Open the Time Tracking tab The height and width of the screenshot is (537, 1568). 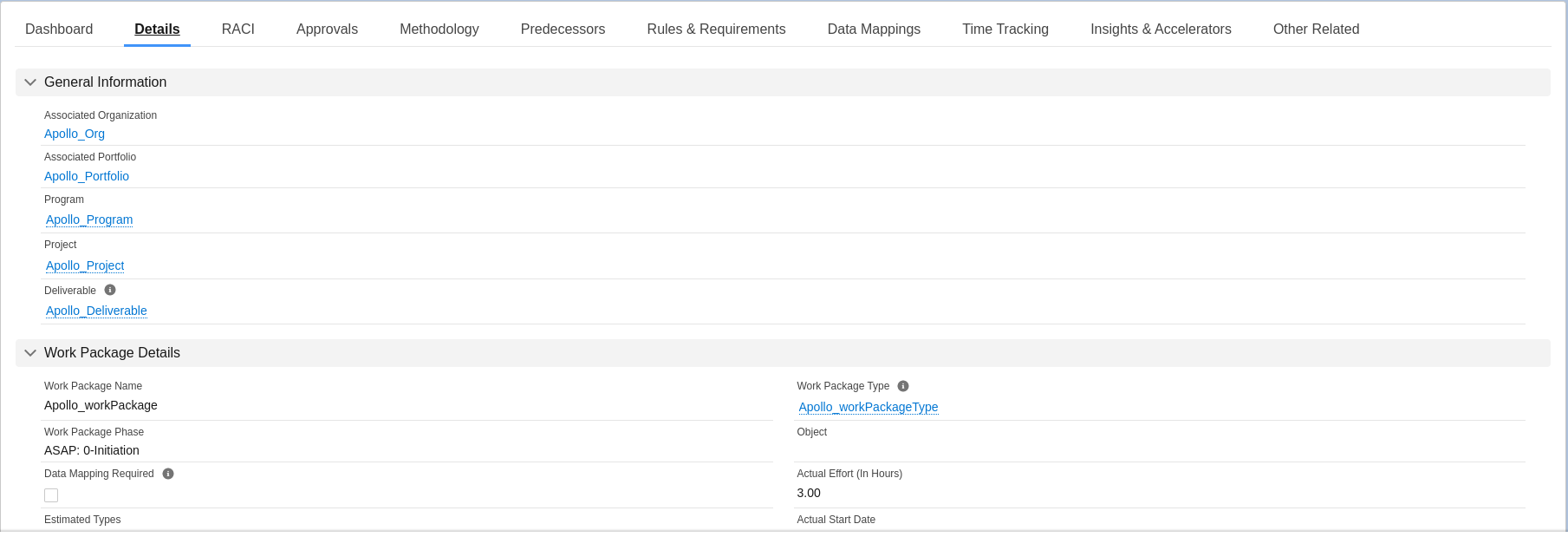coord(1005,29)
